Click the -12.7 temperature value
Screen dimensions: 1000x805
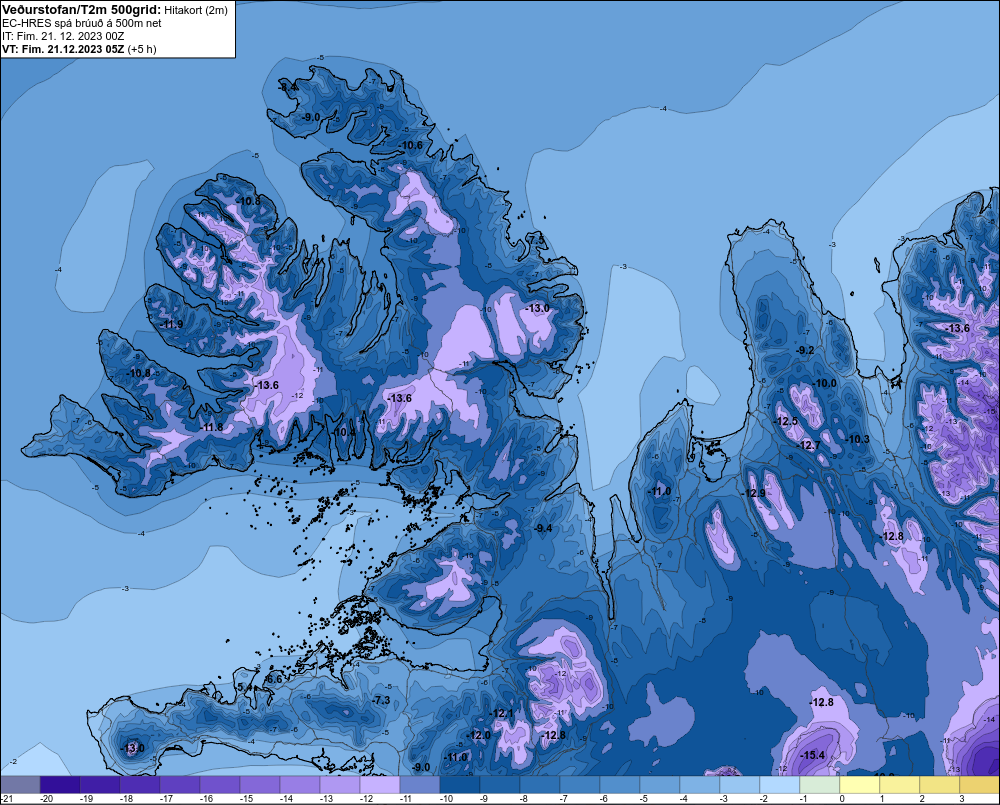pos(809,445)
